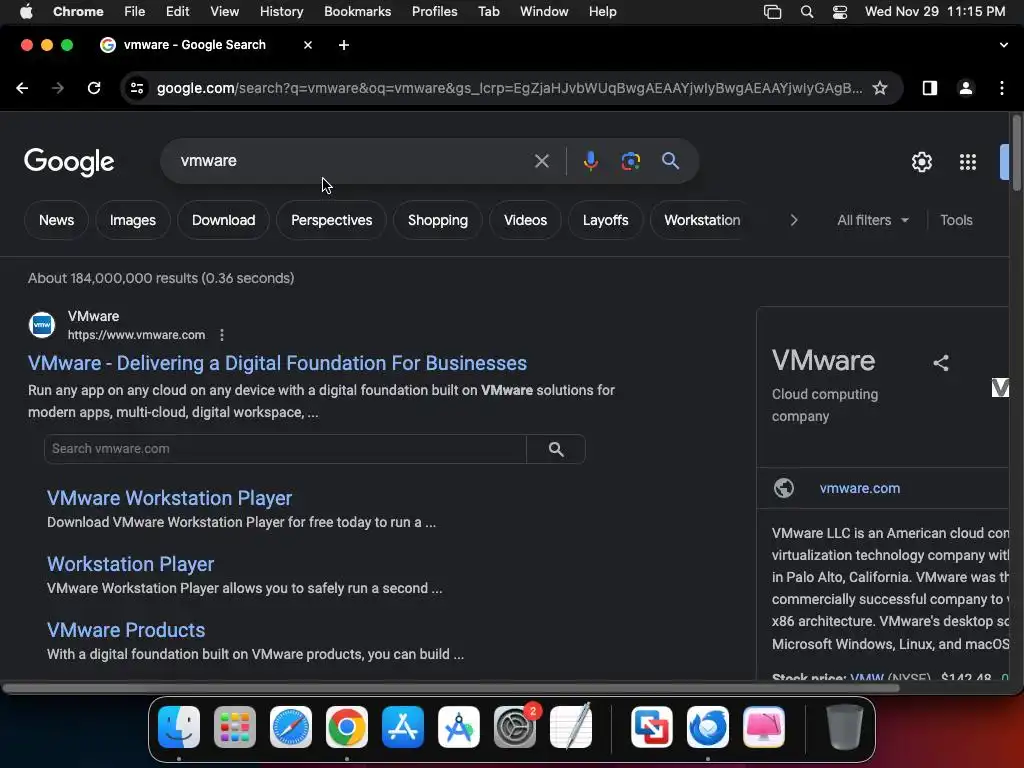The image size is (1024, 768).
Task: Submit Google search with magnifier
Action: coord(670,161)
